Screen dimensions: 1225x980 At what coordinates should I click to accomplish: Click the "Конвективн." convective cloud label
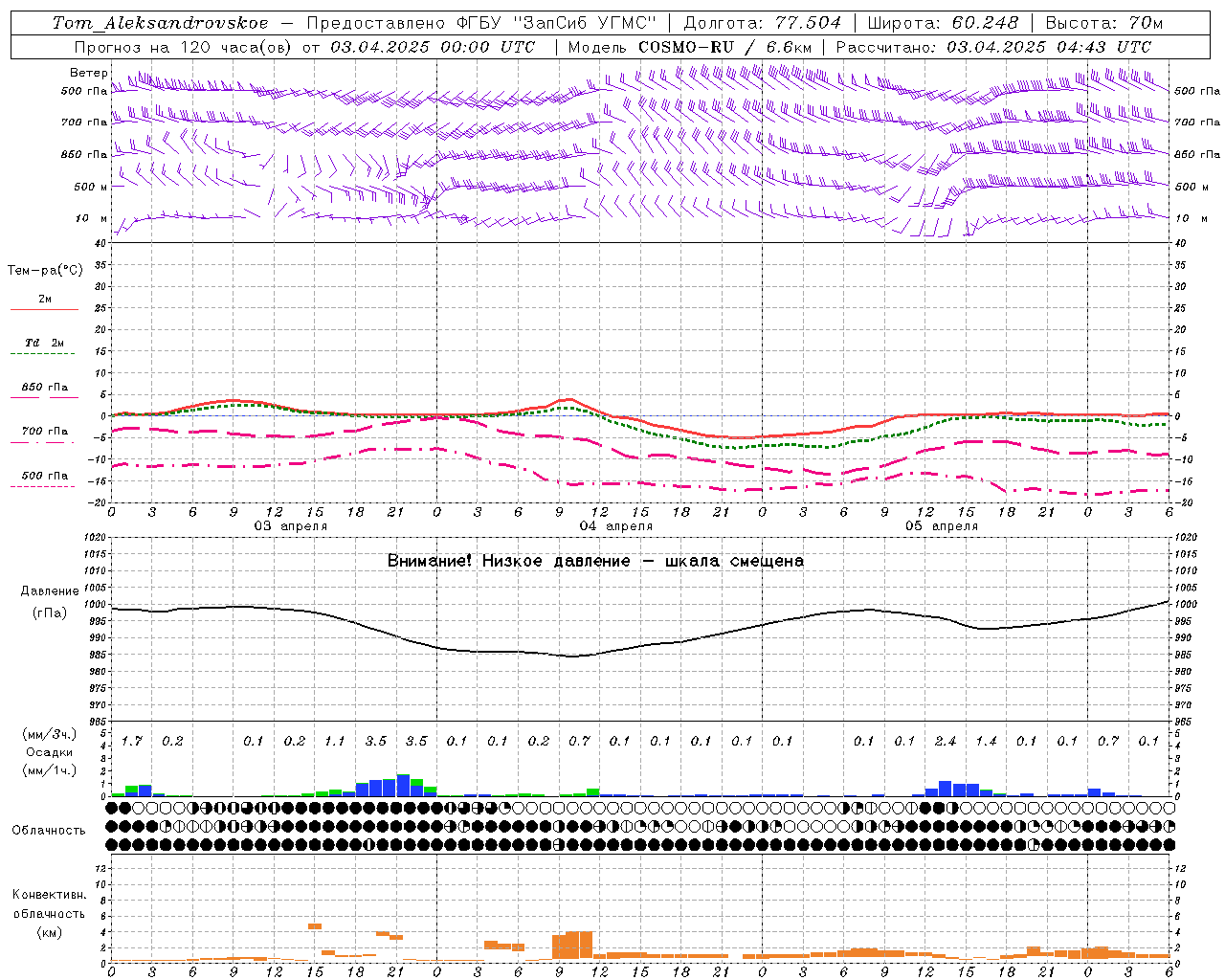point(50,895)
